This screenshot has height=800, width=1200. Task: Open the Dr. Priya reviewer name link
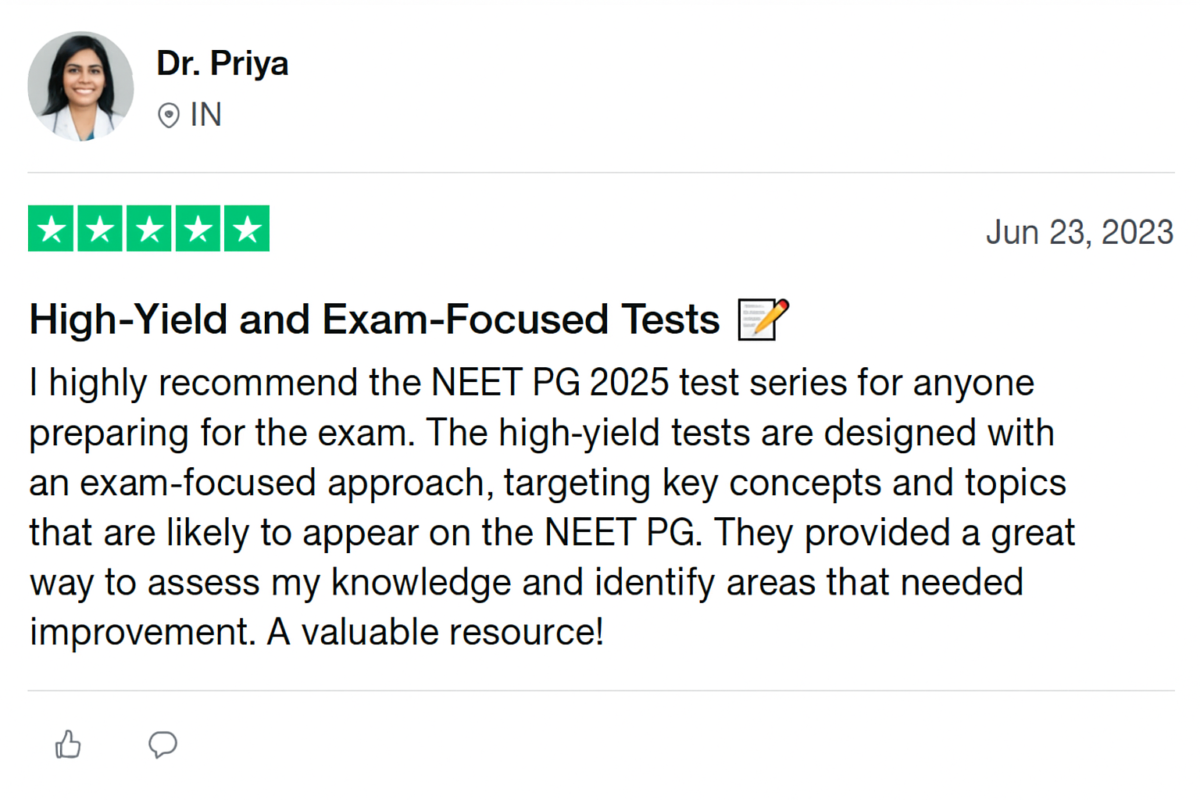[x=222, y=64]
